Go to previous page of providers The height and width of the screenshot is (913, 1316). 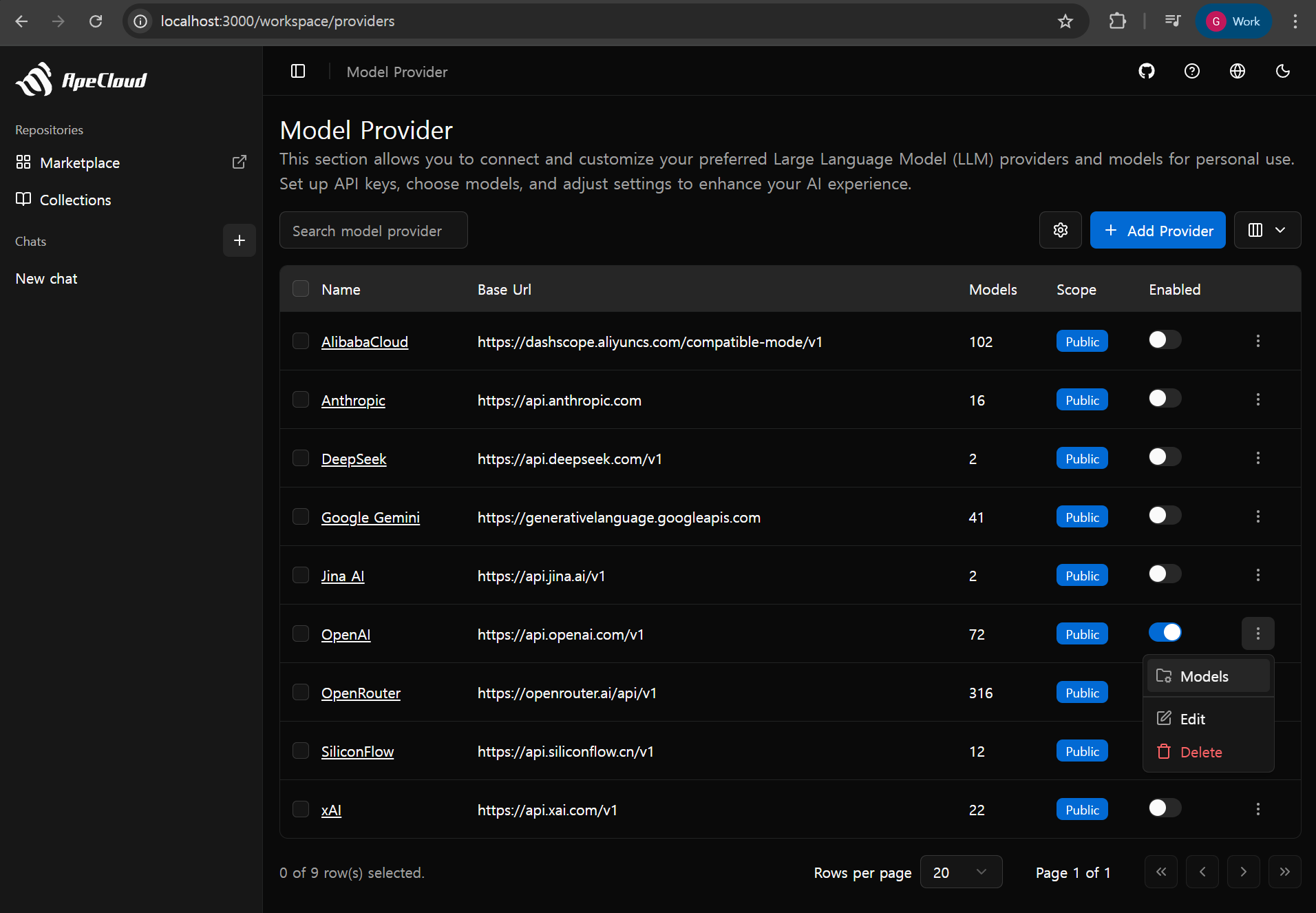click(1202, 872)
